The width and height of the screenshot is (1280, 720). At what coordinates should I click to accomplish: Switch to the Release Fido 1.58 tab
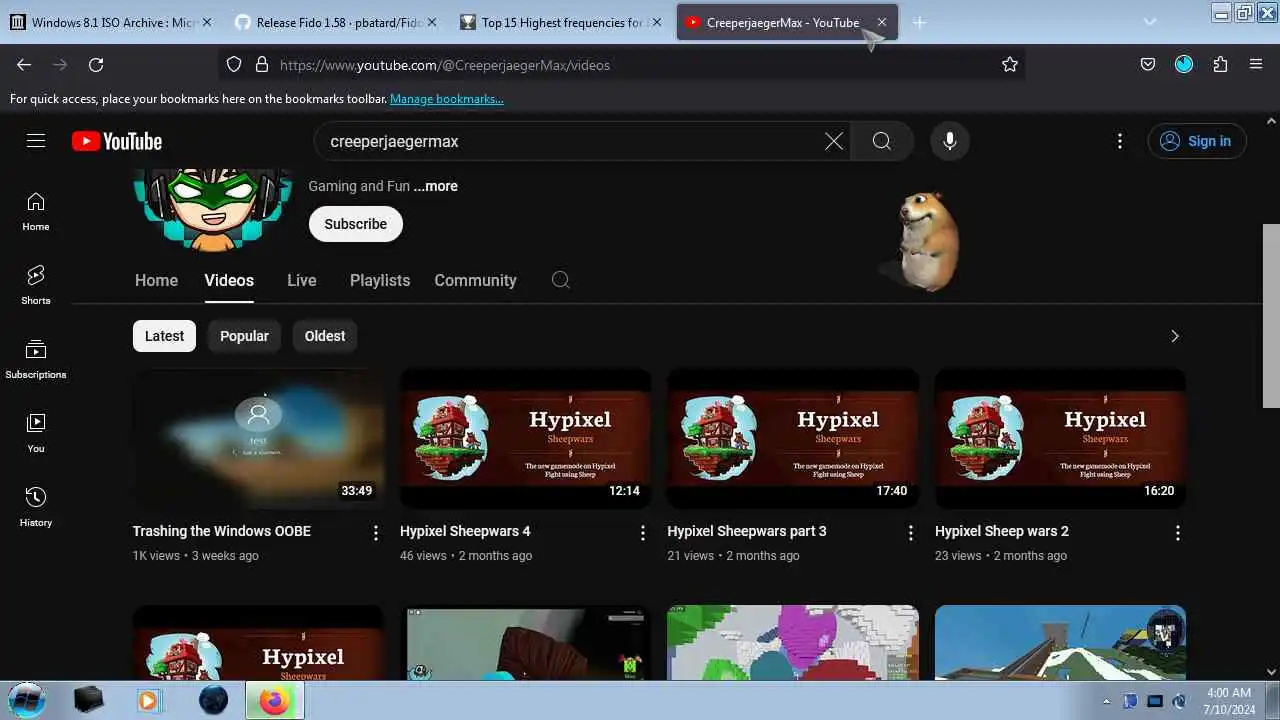[x=336, y=22]
